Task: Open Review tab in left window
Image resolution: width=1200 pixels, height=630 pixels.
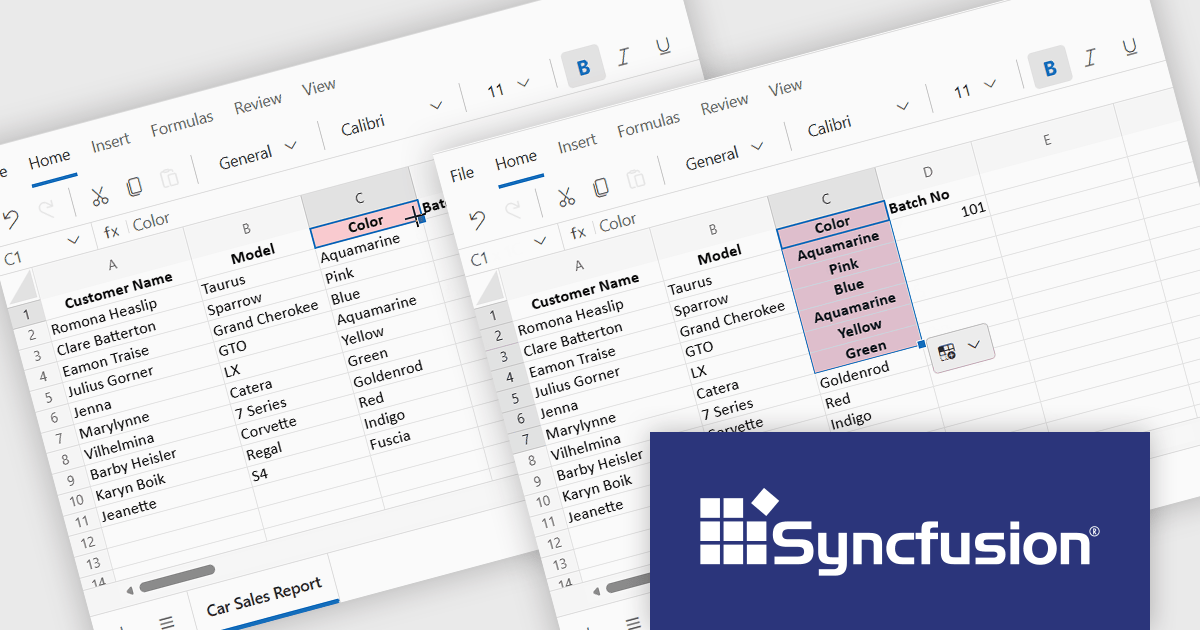Action: pyautogui.click(x=258, y=104)
